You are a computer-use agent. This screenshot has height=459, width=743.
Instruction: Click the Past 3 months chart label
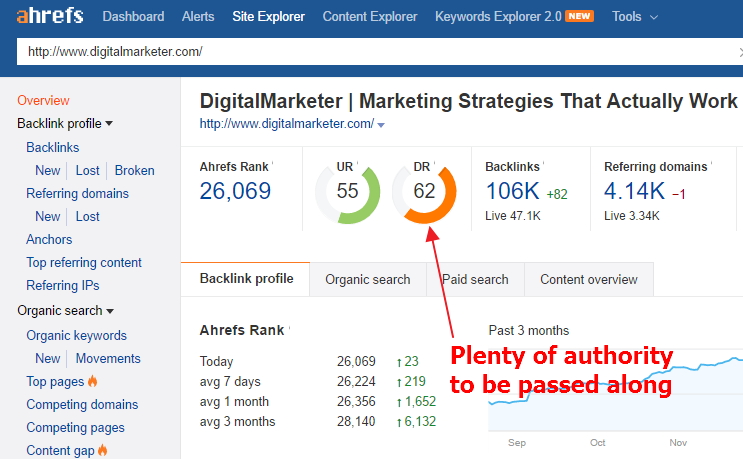(529, 331)
